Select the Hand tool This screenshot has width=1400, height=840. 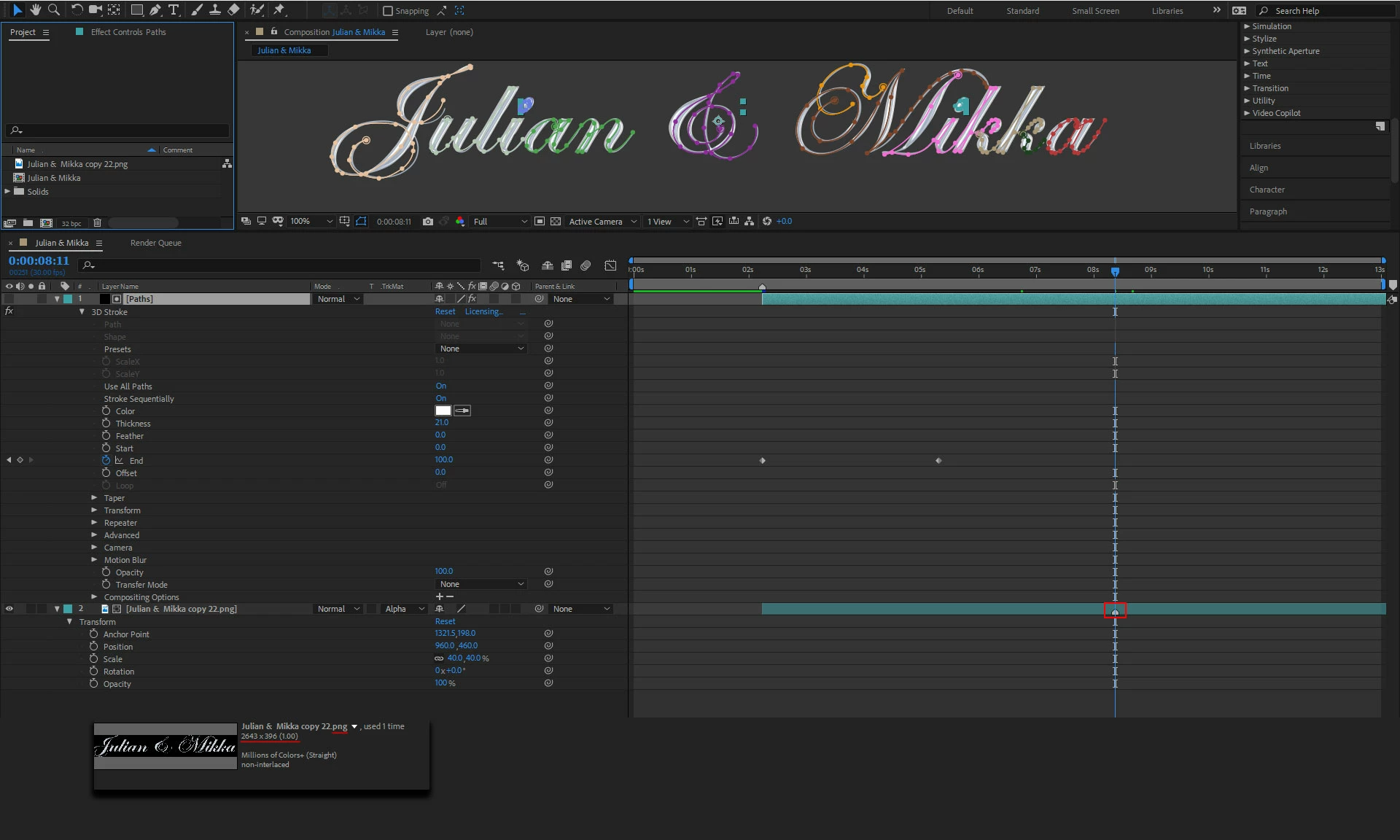click(x=35, y=9)
